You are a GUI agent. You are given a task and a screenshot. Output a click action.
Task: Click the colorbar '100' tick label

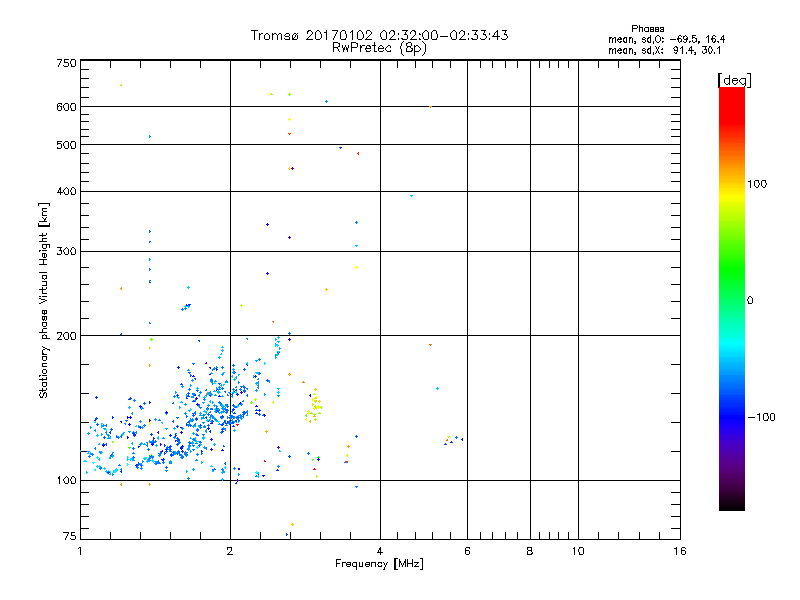(757, 184)
